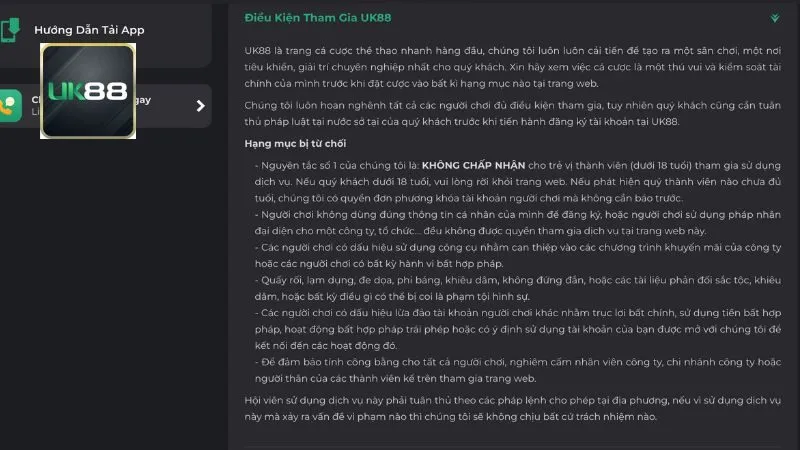The image size is (800, 450).
Task: Click the bullet starting 'Các người chơi có dấu hiệu sử dụng'
Action: coord(510,256)
